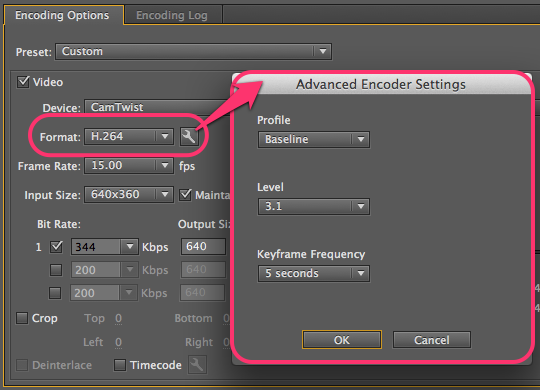Click the Timecode settings wrench icon

pos(197,365)
